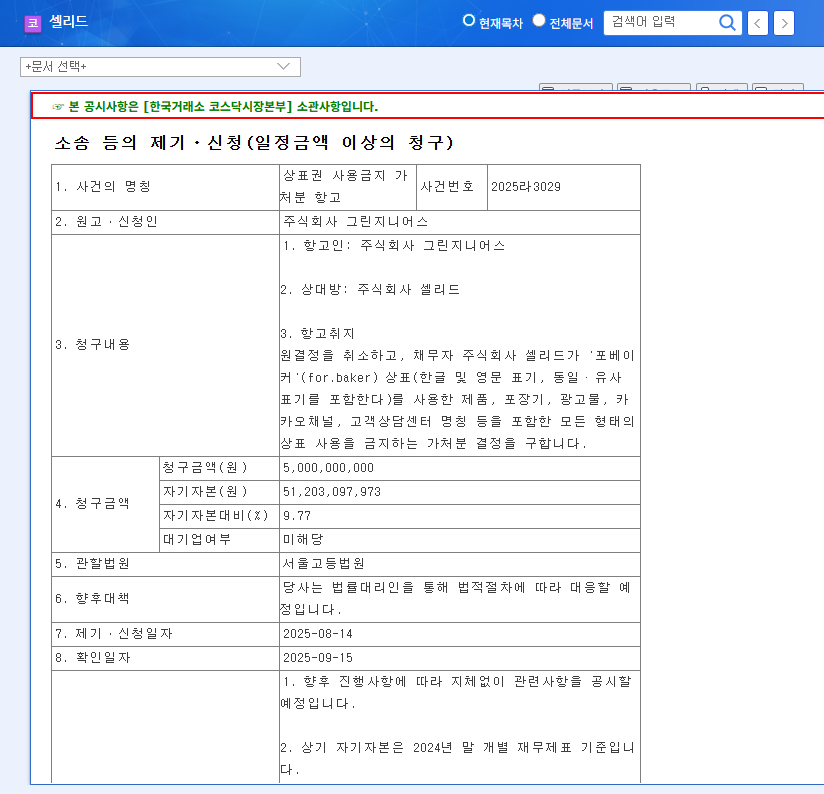Click the claim amount 5,000,000,000

click(x=328, y=468)
